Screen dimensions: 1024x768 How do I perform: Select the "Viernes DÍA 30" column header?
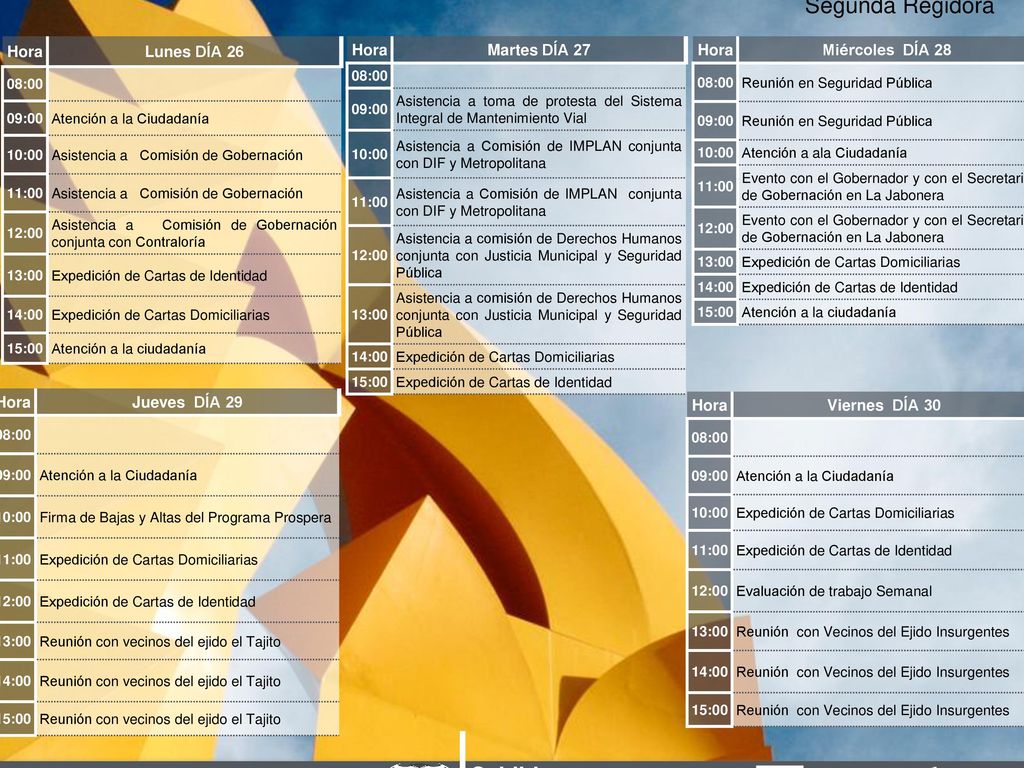pyautogui.click(x=879, y=405)
